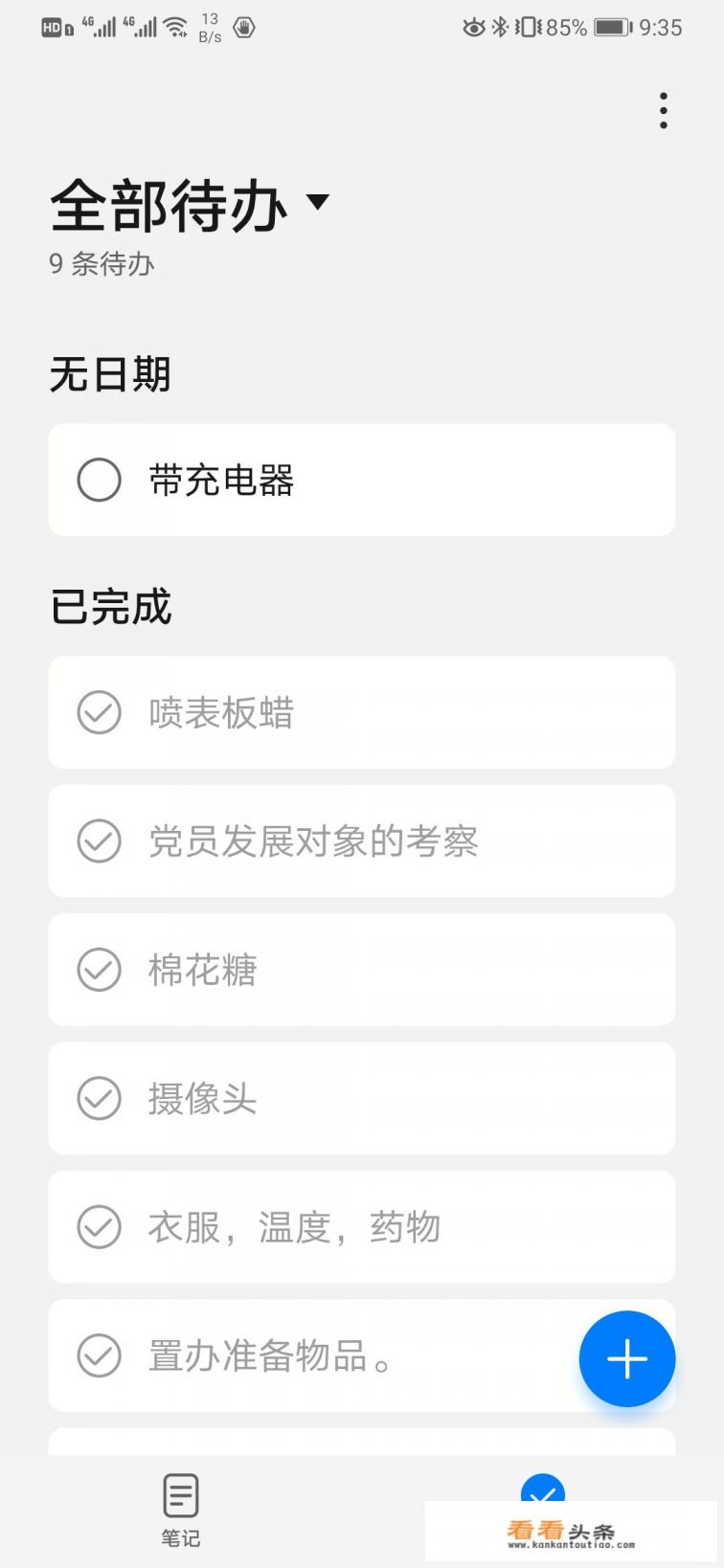Switch to the 笔记 tab label

pyautogui.click(x=180, y=1538)
